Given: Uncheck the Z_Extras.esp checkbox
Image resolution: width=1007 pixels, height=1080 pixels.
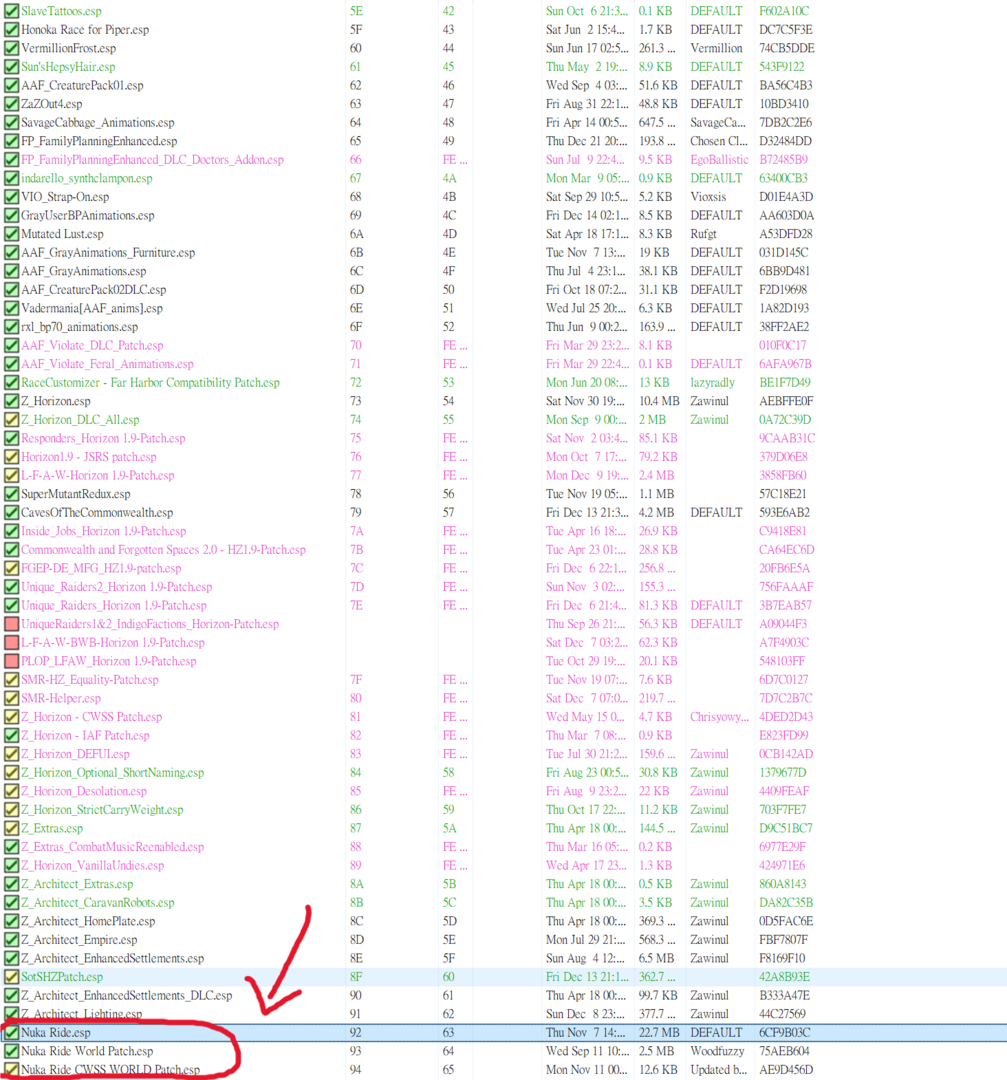Looking at the screenshot, I should 11,829.
